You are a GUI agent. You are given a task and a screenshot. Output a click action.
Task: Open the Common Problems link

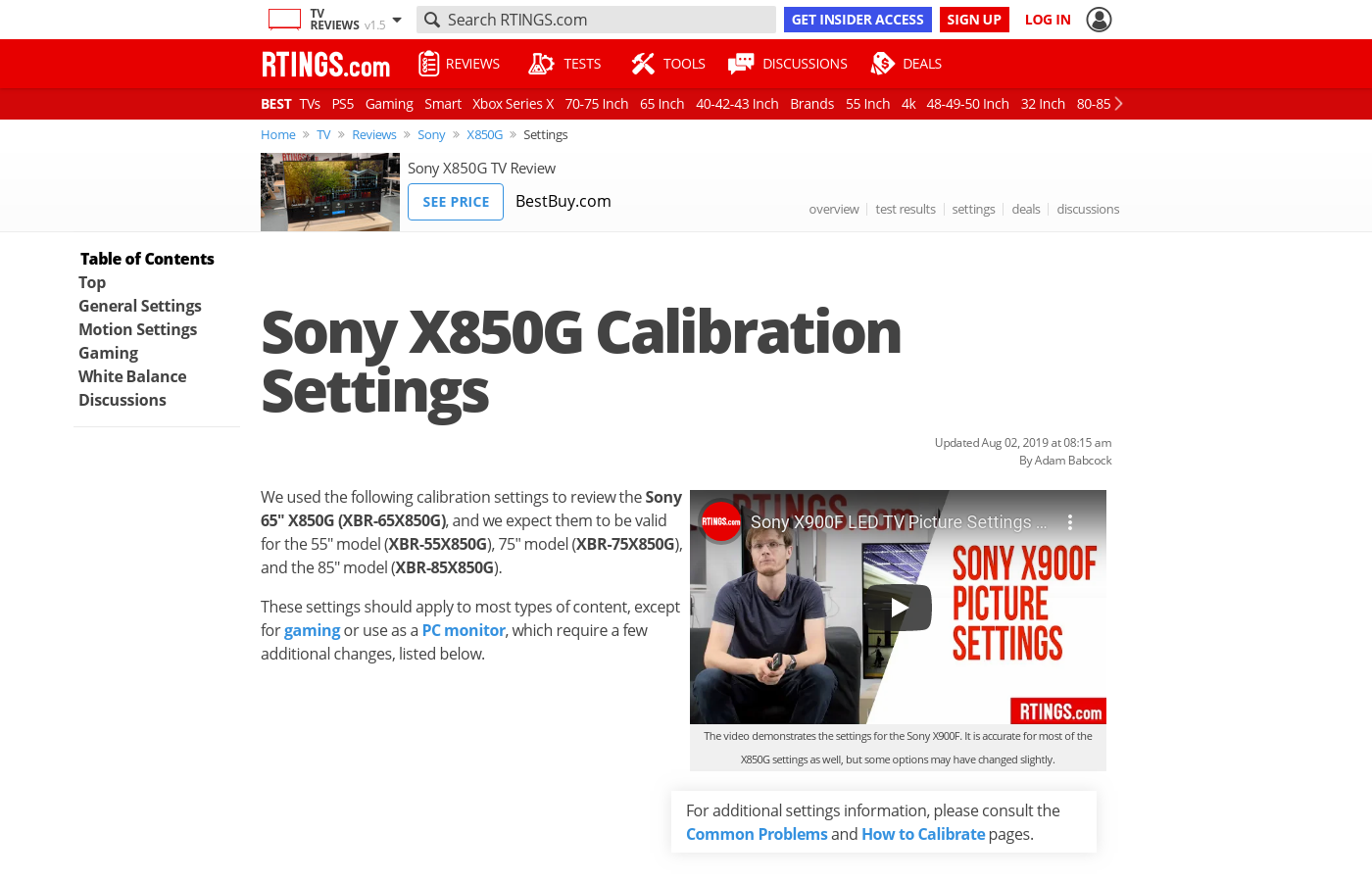(757, 834)
